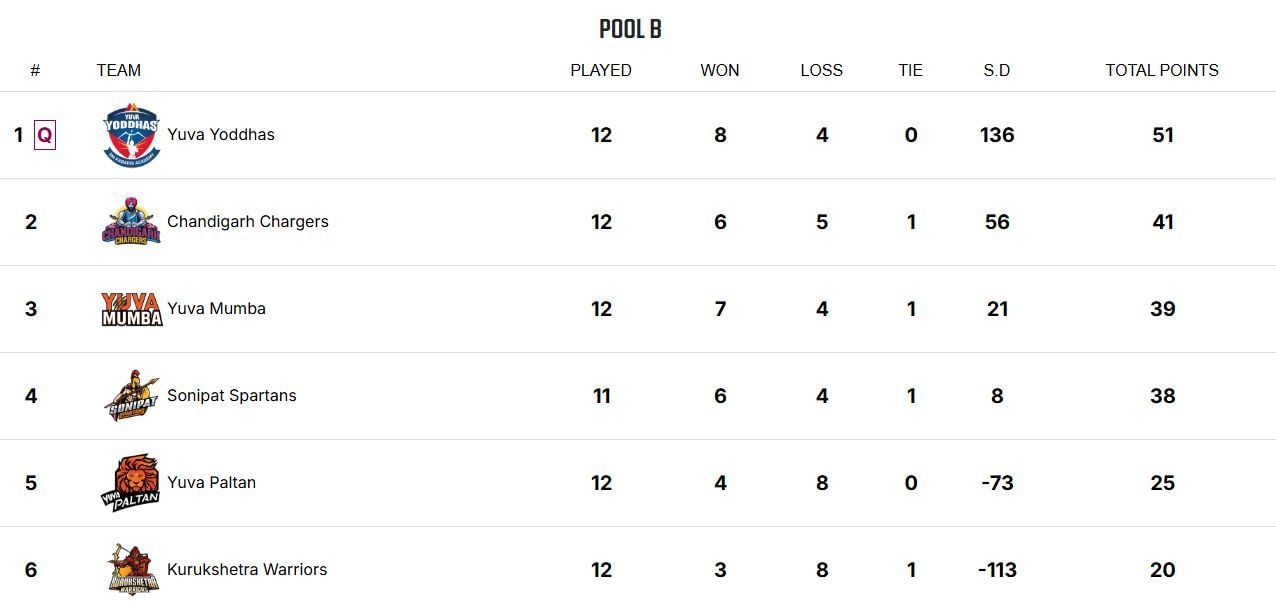Click the Kurukshetra Warriors team logo

click(131, 570)
